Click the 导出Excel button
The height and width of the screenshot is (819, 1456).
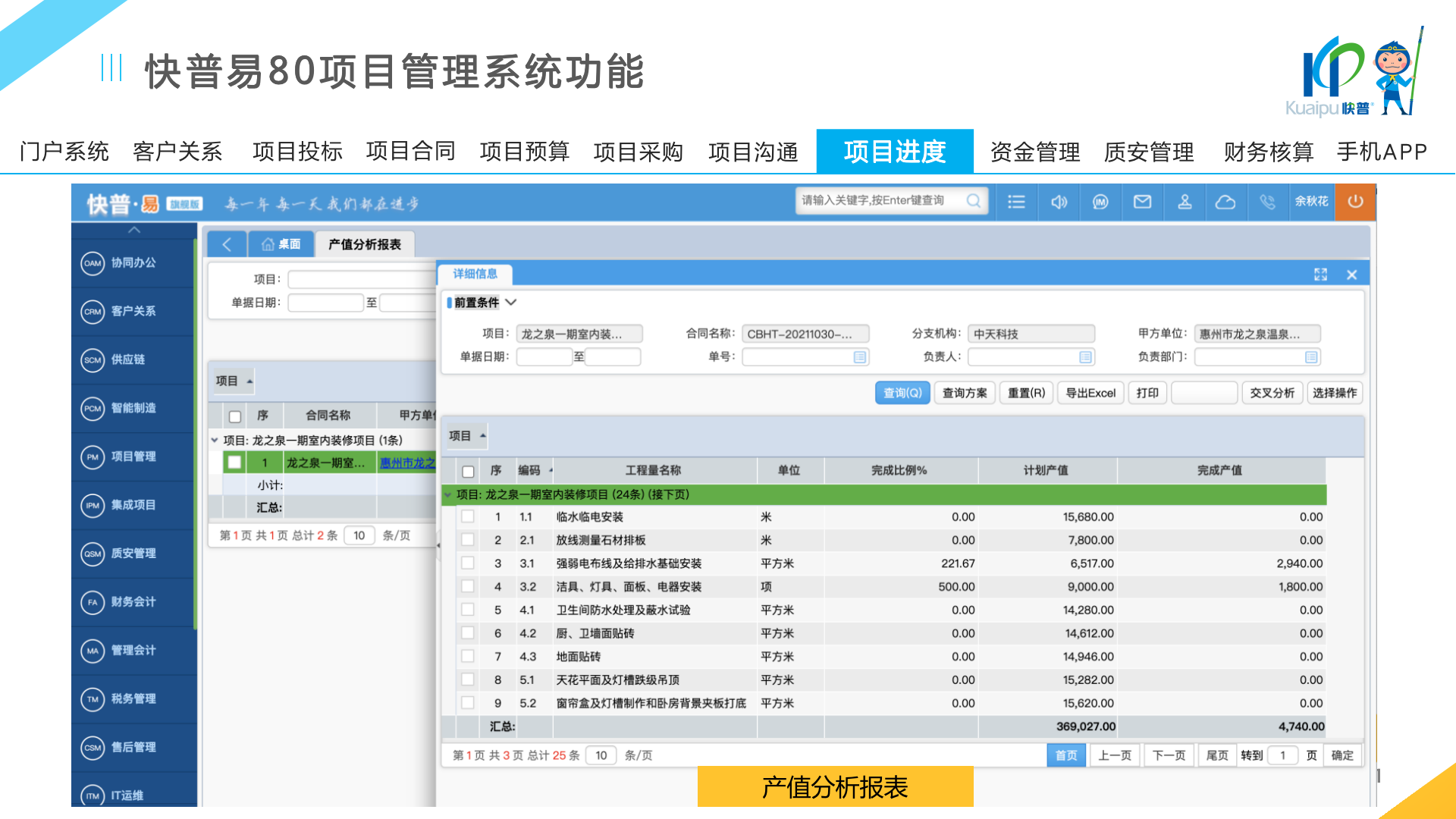click(1090, 393)
